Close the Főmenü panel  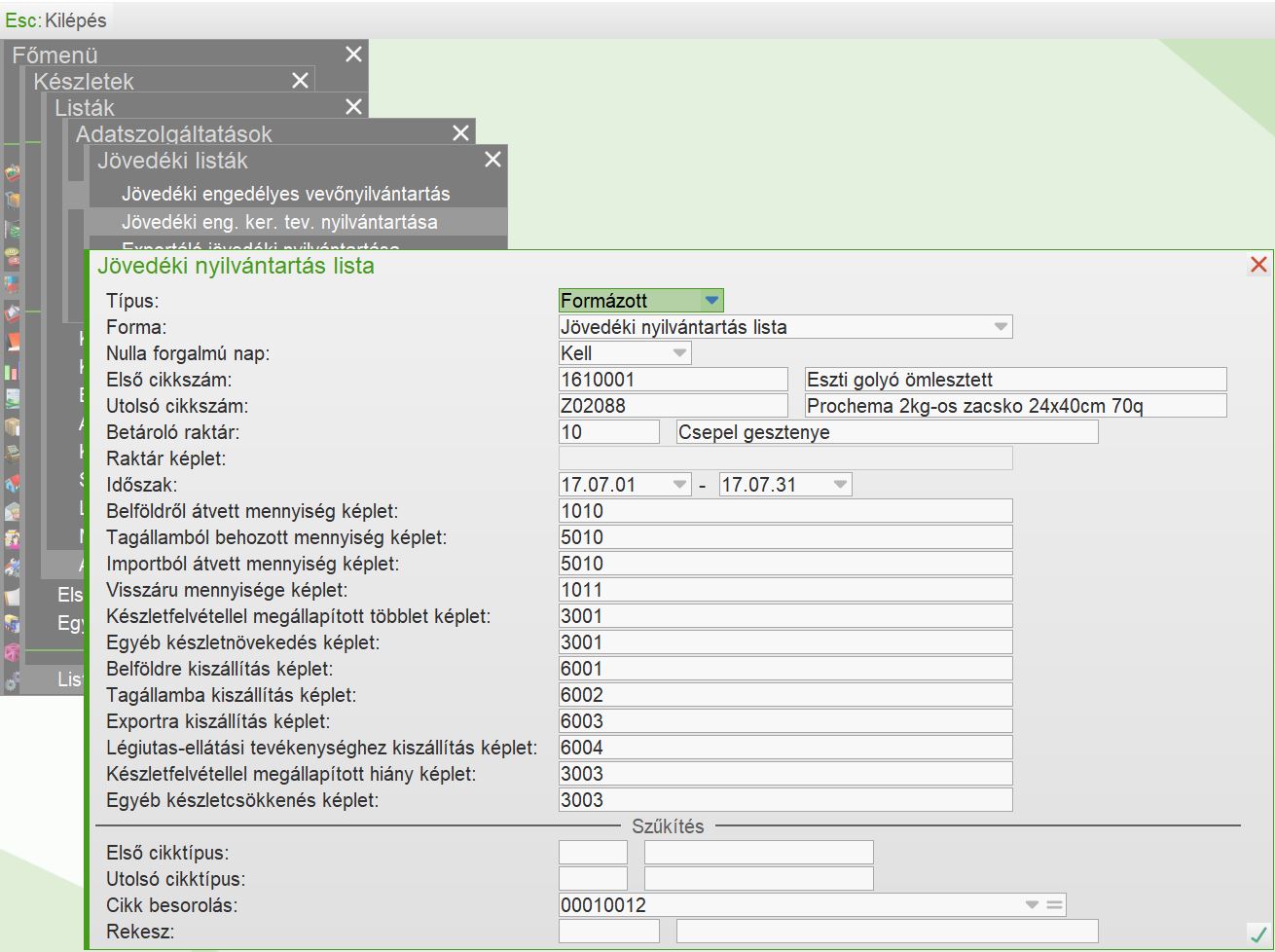pos(353,55)
